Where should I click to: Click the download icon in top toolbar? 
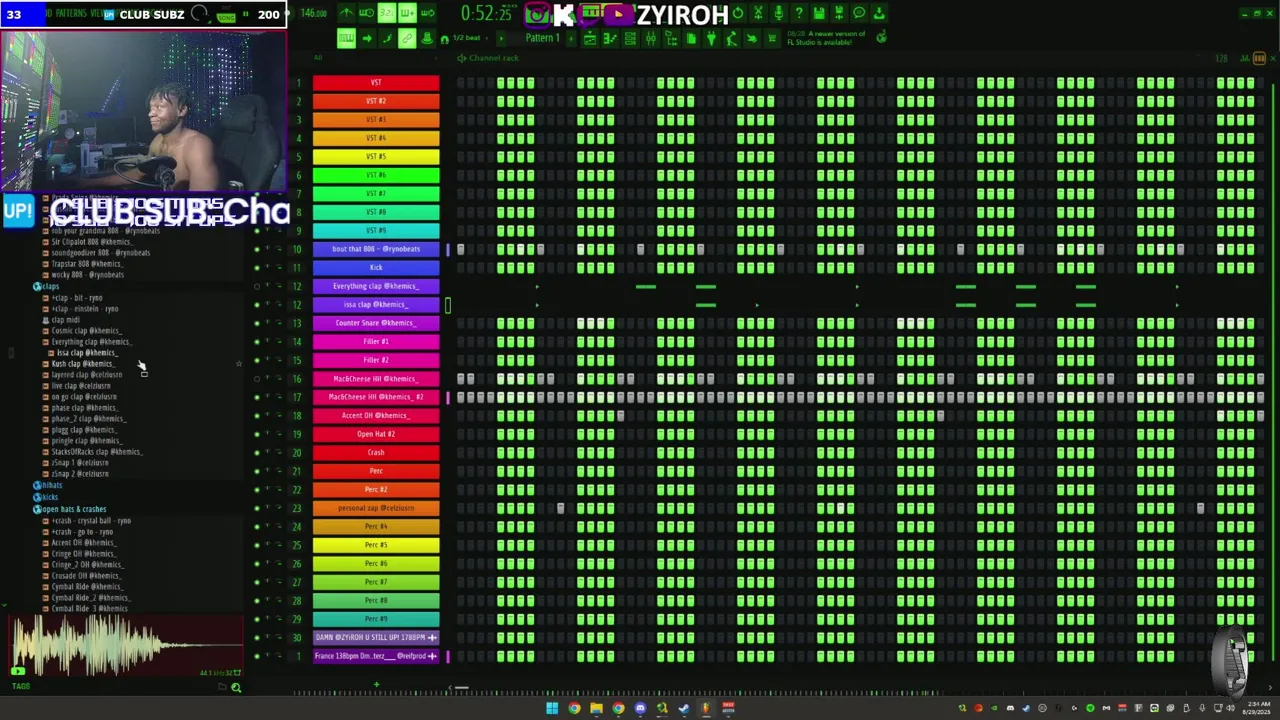879,13
